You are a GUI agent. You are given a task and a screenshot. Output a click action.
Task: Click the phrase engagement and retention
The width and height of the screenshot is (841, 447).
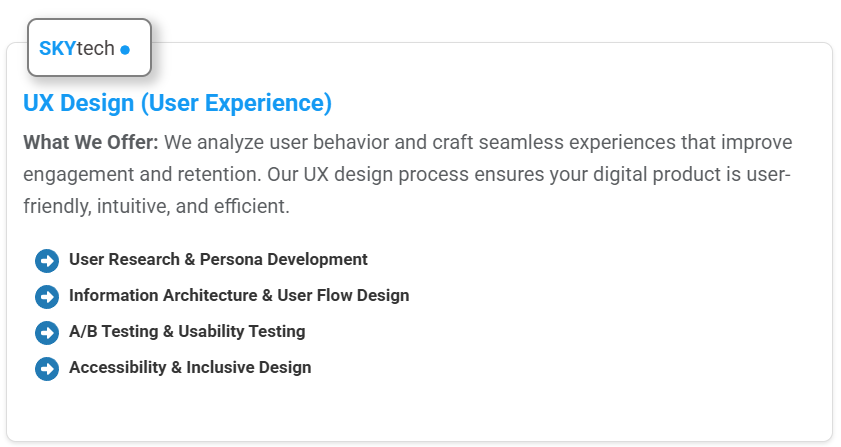(142, 174)
